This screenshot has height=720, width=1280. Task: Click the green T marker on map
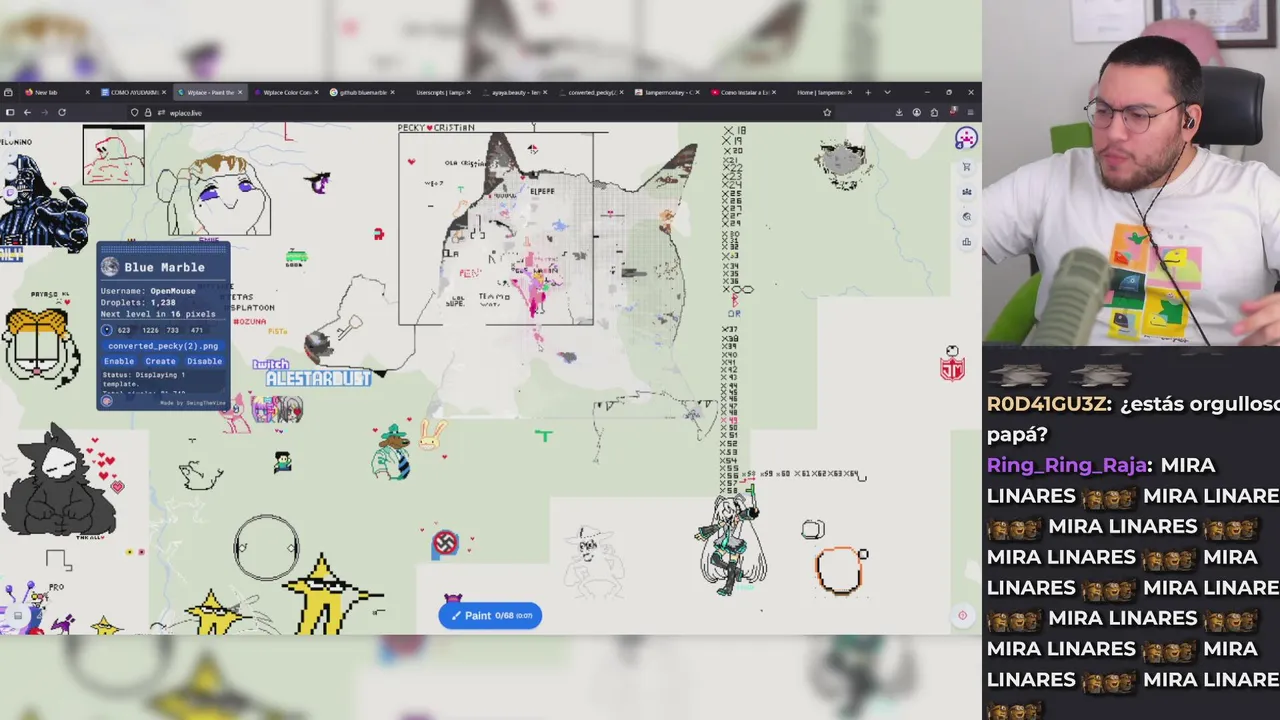pos(543,435)
